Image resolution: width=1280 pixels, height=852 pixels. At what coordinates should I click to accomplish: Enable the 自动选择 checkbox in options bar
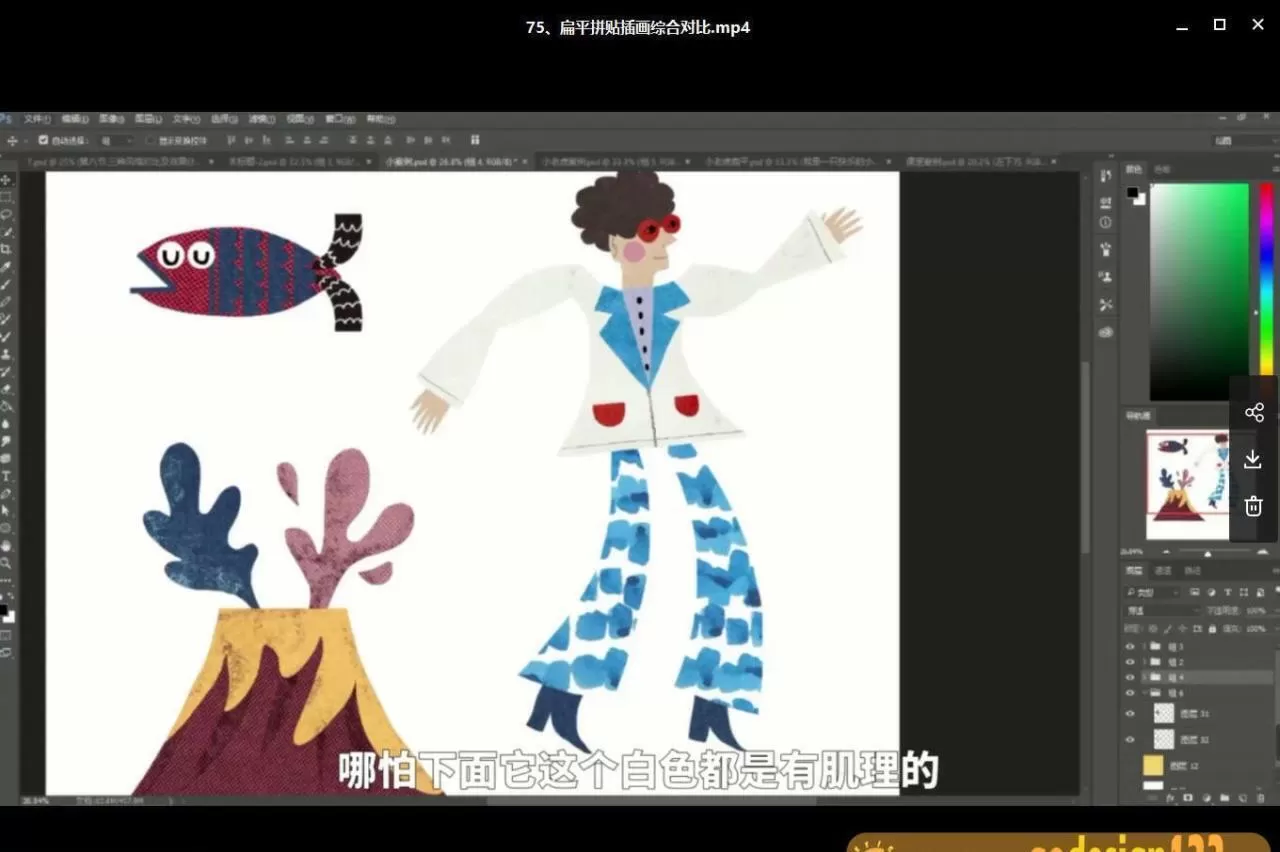tap(42, 140)
